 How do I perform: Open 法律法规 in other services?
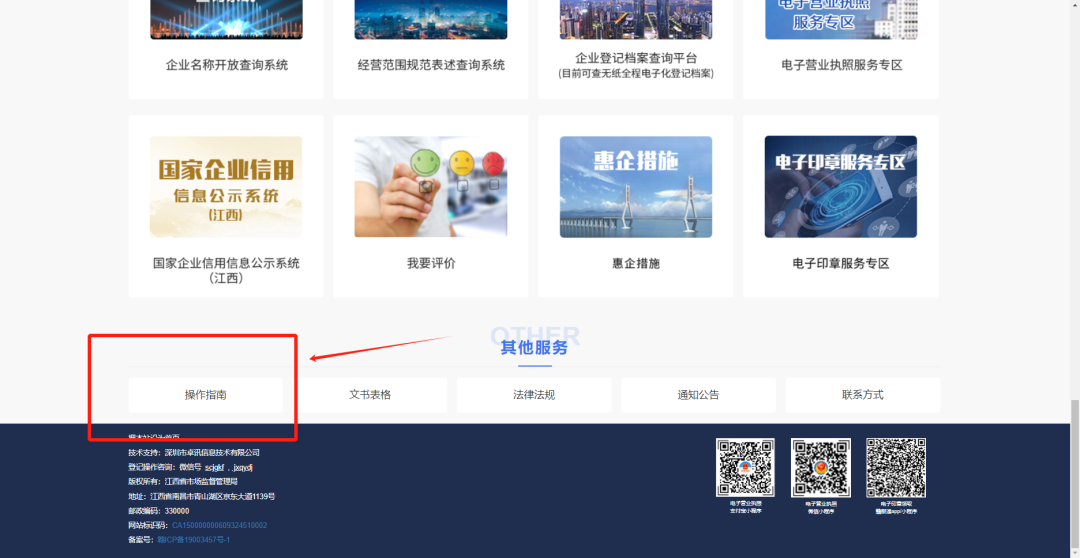(534, 395)
